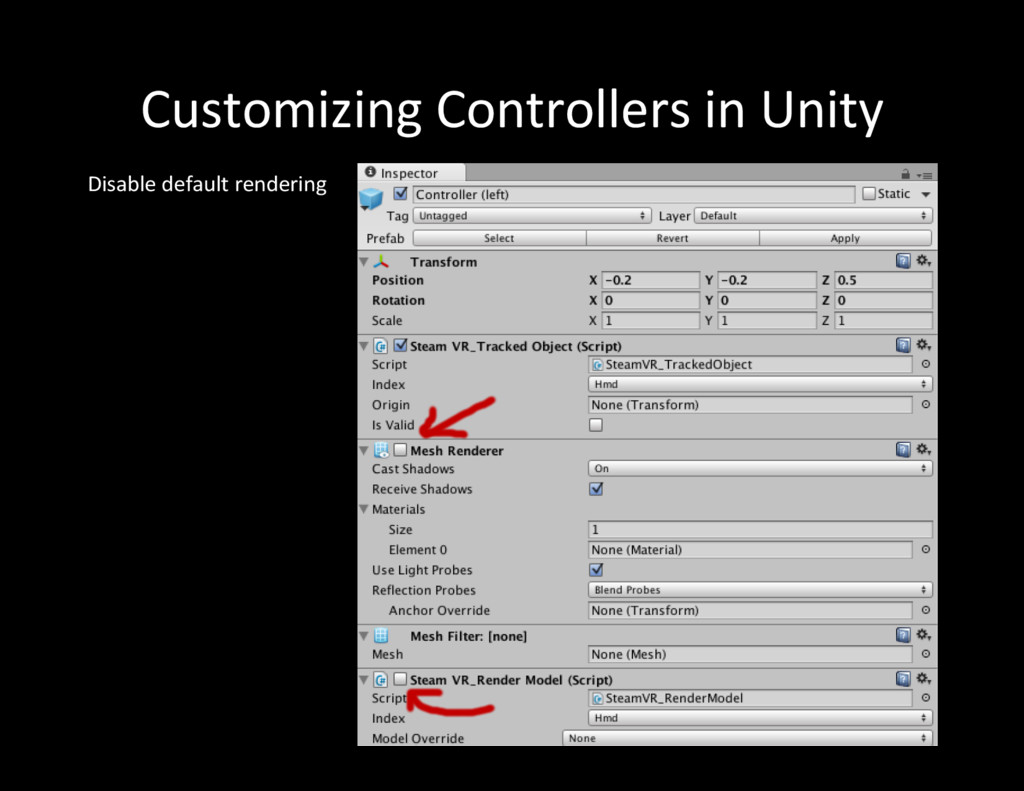Click the Mesh Renderer component icon
Screen dimensions: 1024x791
point(381,450)
